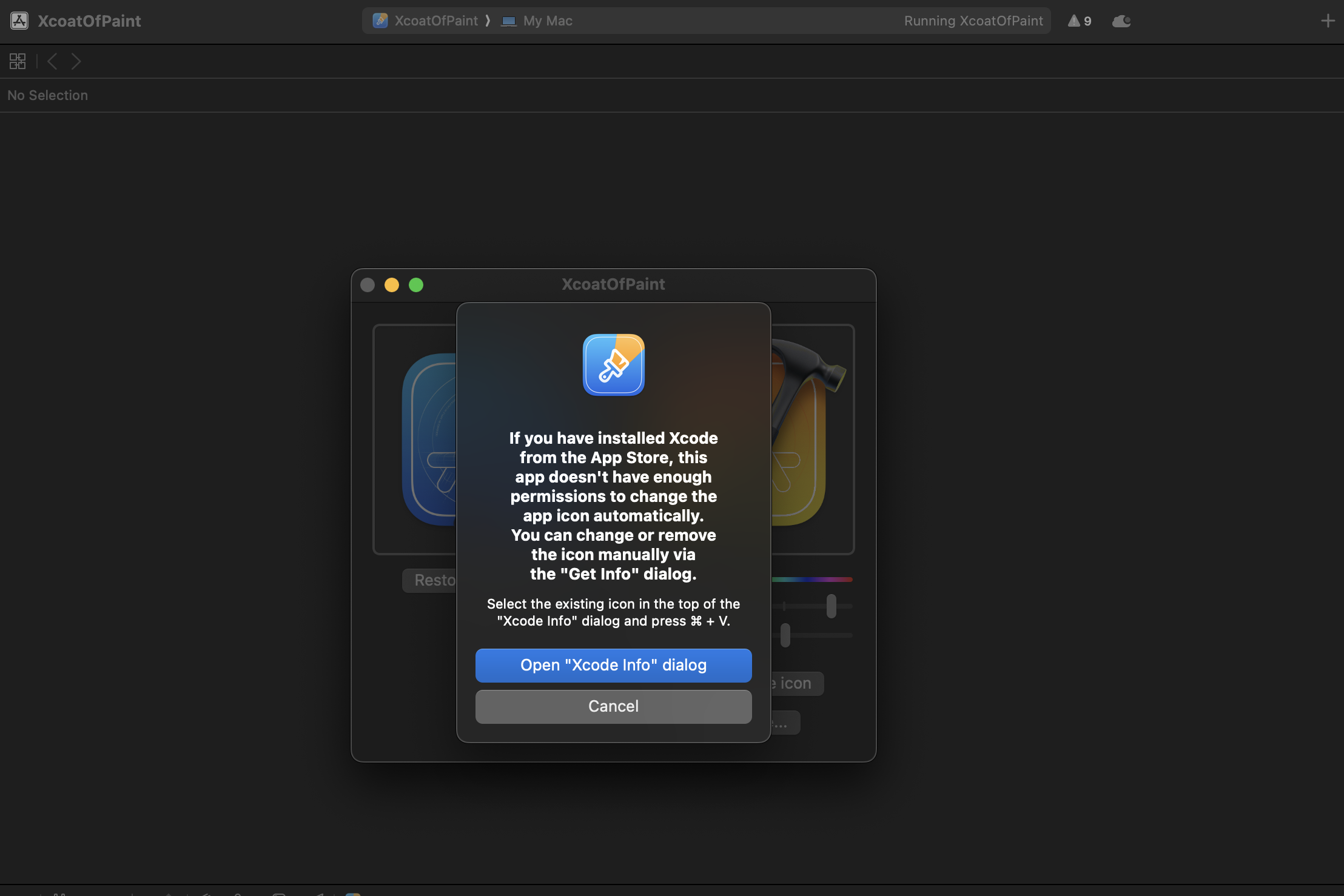The width and height of the screenshot is (1344, 896).
Task: Click the upper slider handle behind dialog
Action: click(x=832, y=606)
